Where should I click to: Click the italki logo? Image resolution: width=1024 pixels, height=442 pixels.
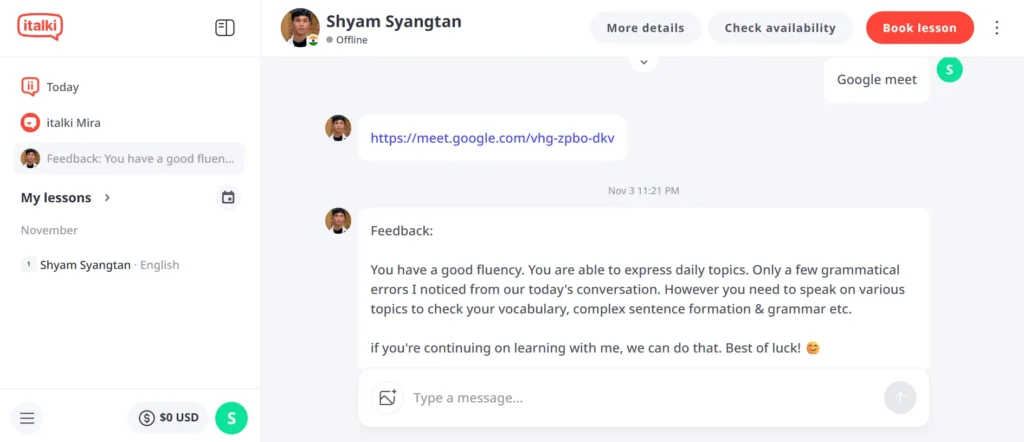(40, 27)
